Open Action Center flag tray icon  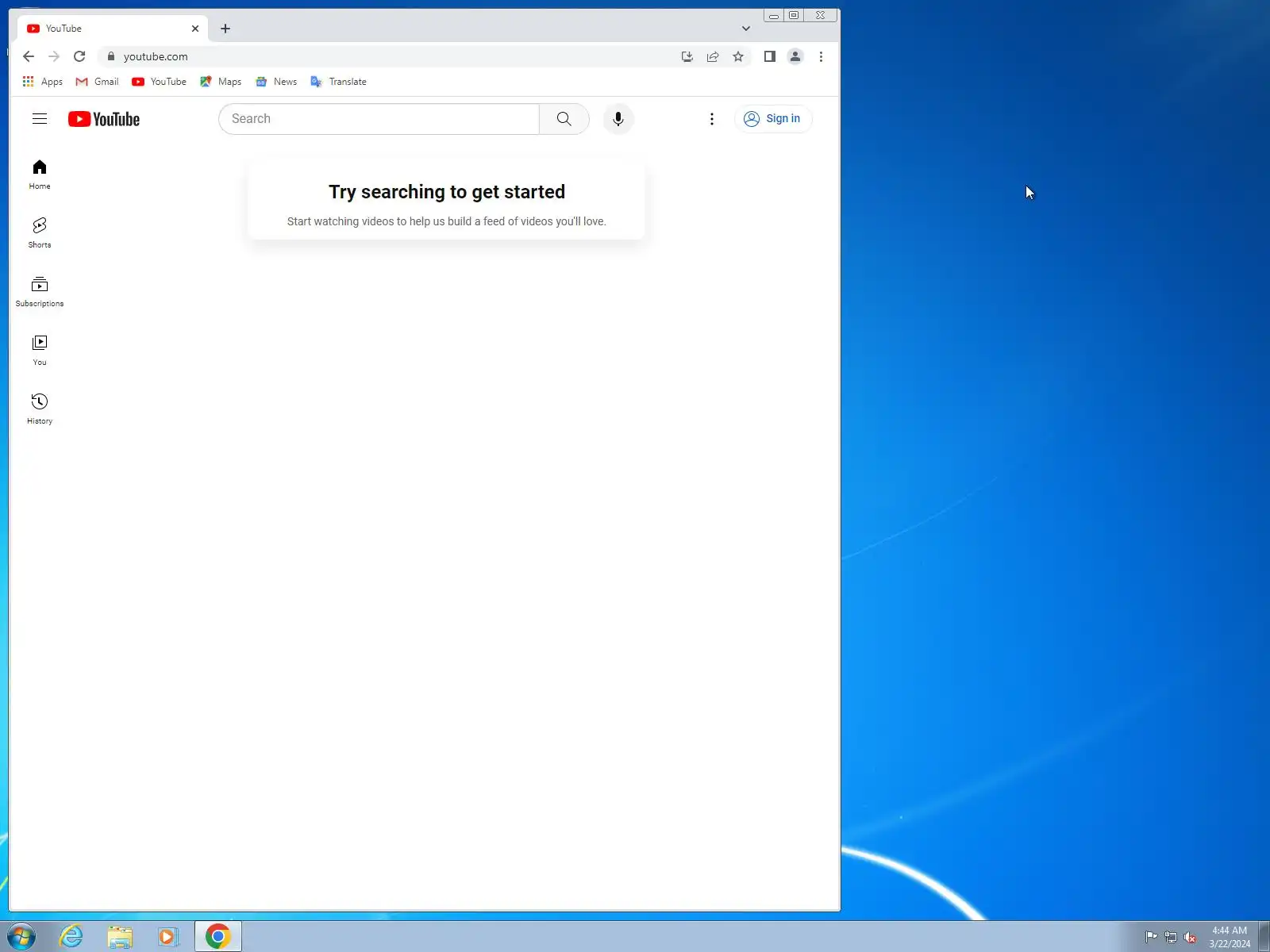click(x=1151, y=937)
